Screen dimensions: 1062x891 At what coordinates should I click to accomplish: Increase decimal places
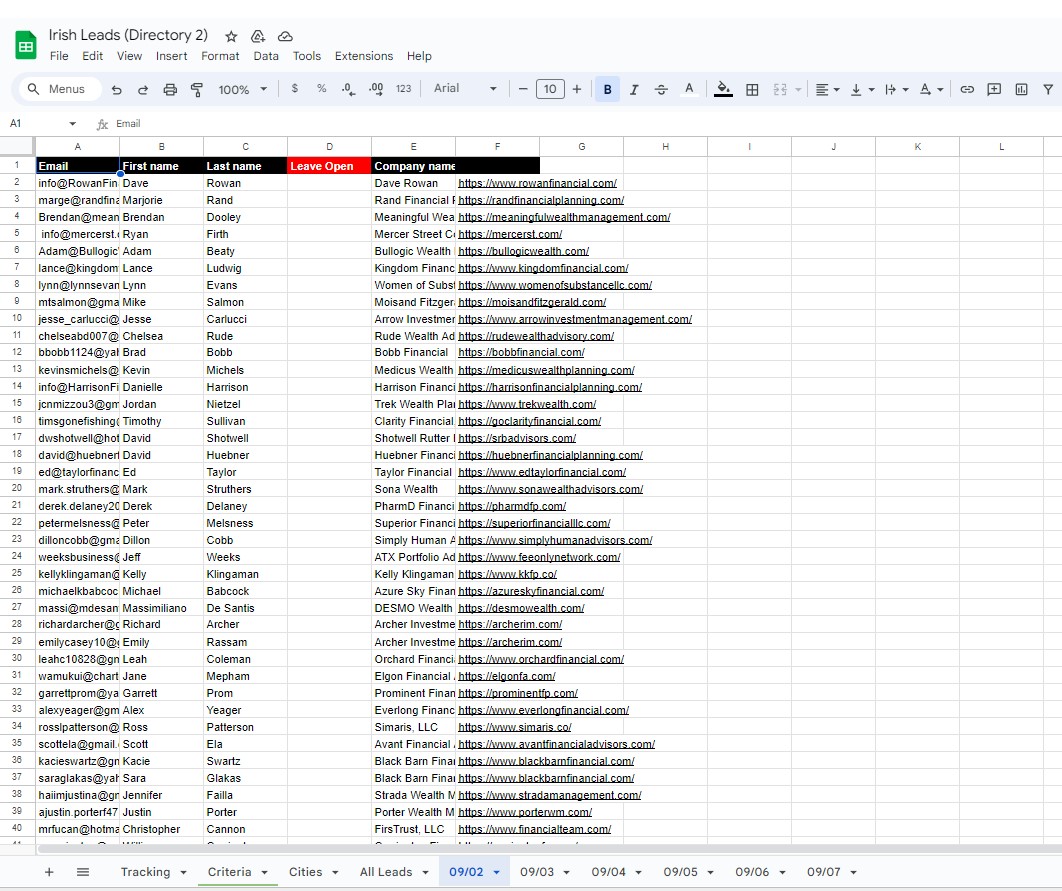376,89
